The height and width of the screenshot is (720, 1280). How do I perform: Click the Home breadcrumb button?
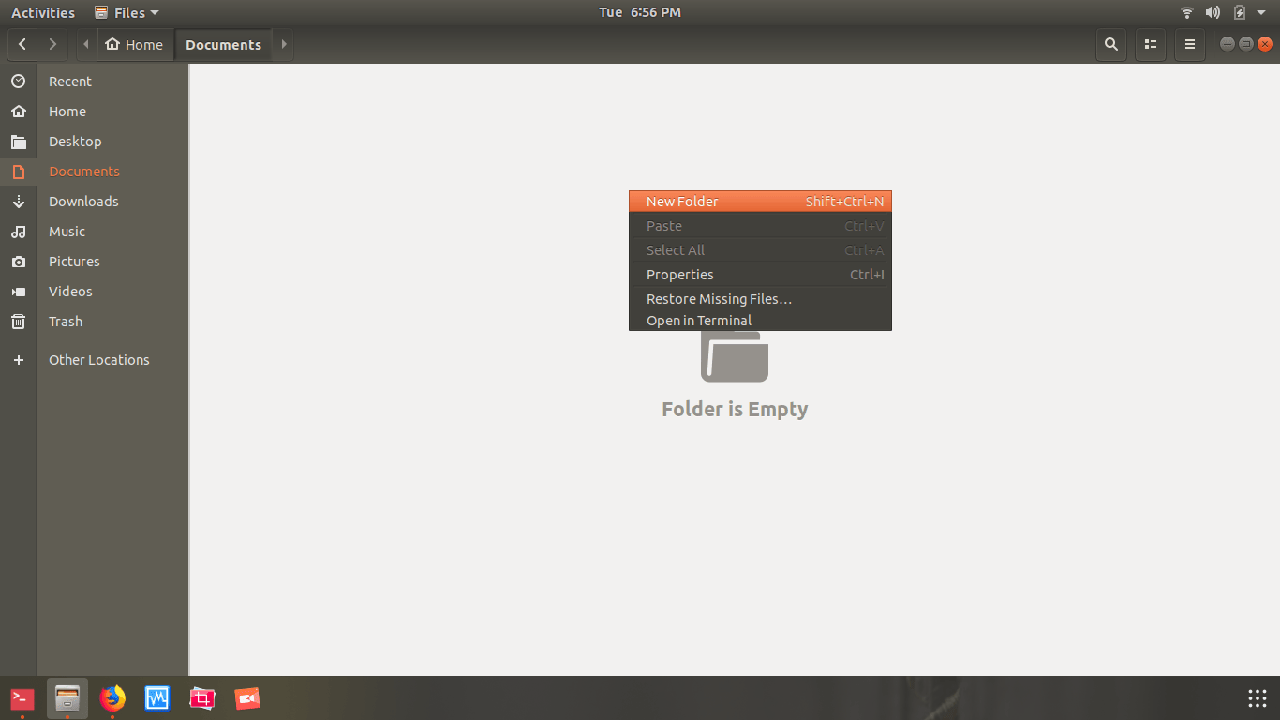pos(134,44)
